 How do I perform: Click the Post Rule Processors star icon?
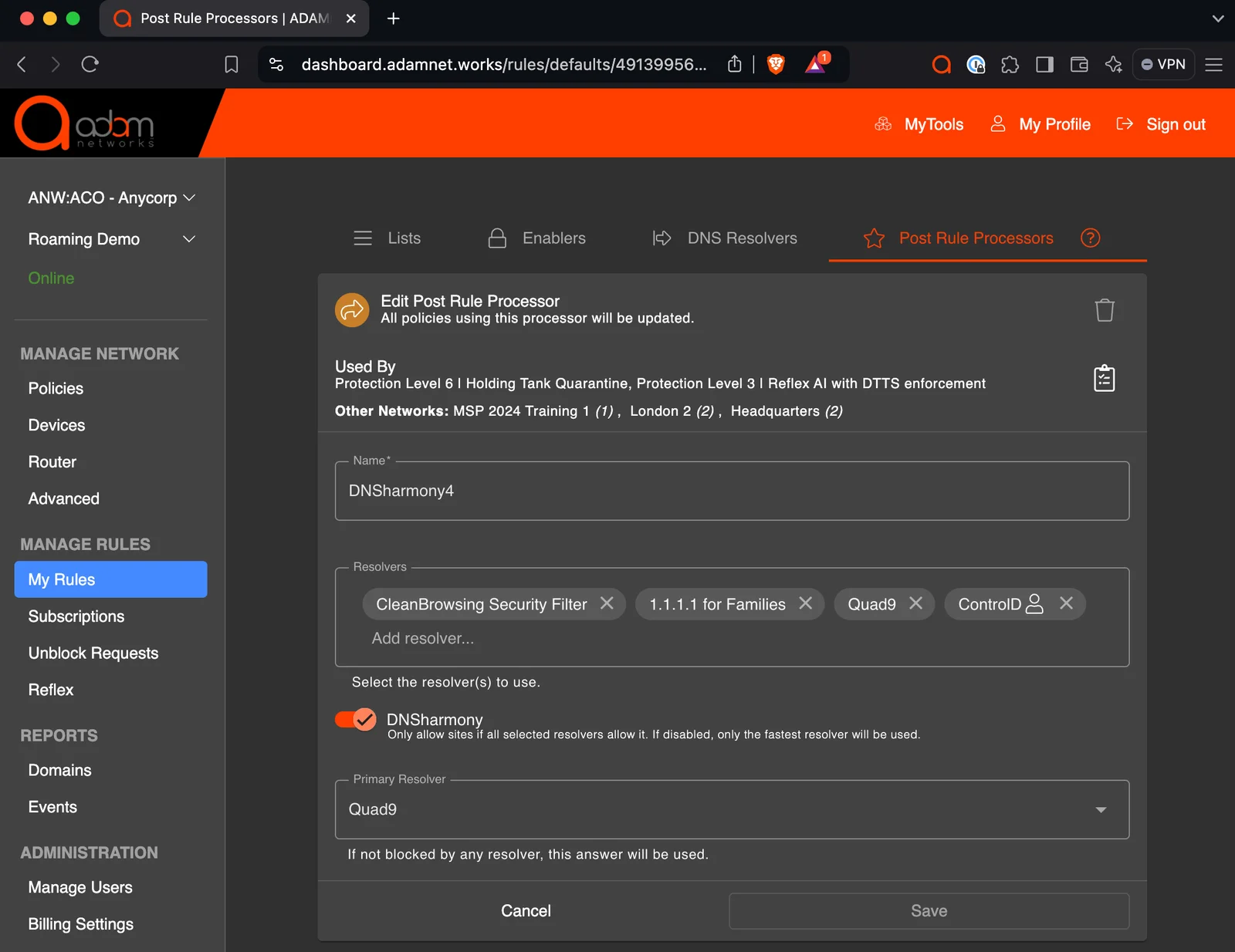(x=874, y=238)
